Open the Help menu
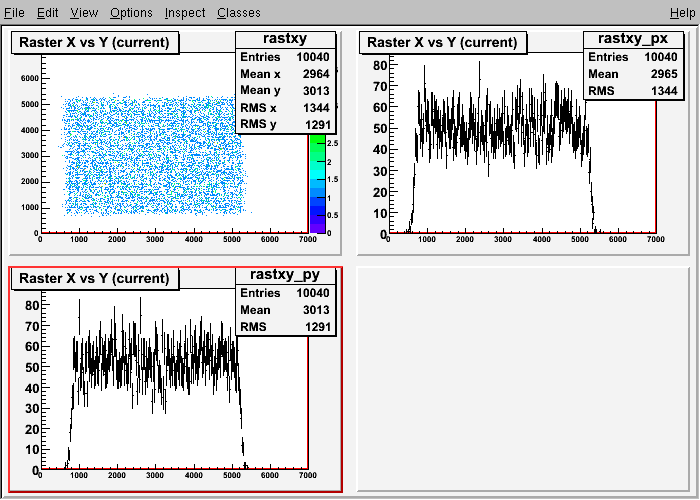Screen dimensions: 700x500 [683, 12]
